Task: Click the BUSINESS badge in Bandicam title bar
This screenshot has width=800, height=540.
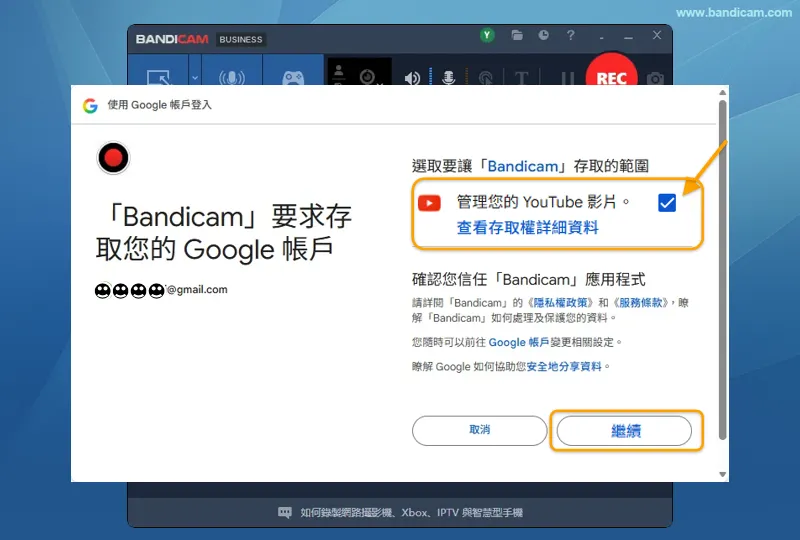Action: [241, 39]
